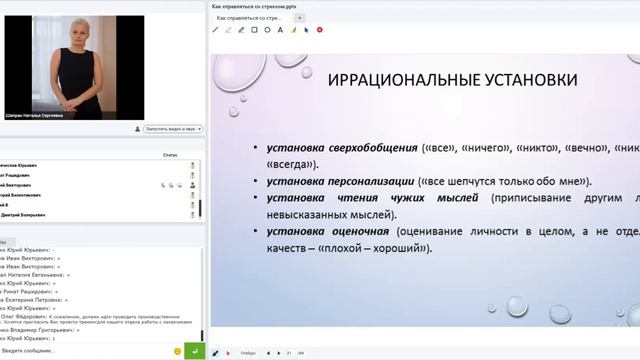This screenshot has width=640, height=360.
Task: Click 'установка сверхобобщения' bullet text
Action: 342,148
